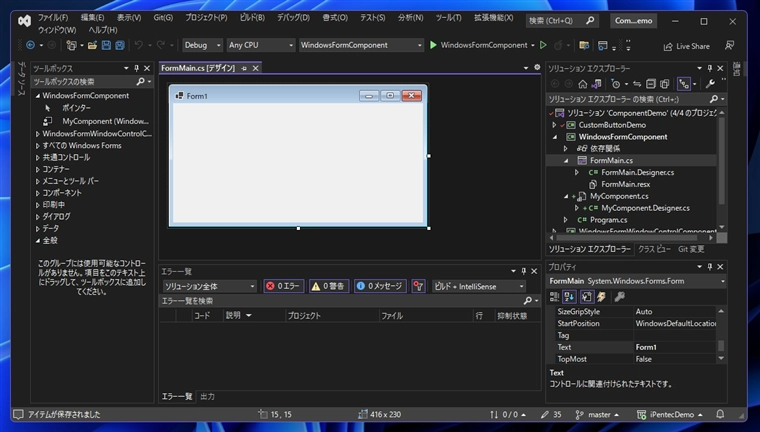Screen dimensions: 760x432
Task: Expand the CustomButtonDemo project node
Action: (x=554, y=125)
